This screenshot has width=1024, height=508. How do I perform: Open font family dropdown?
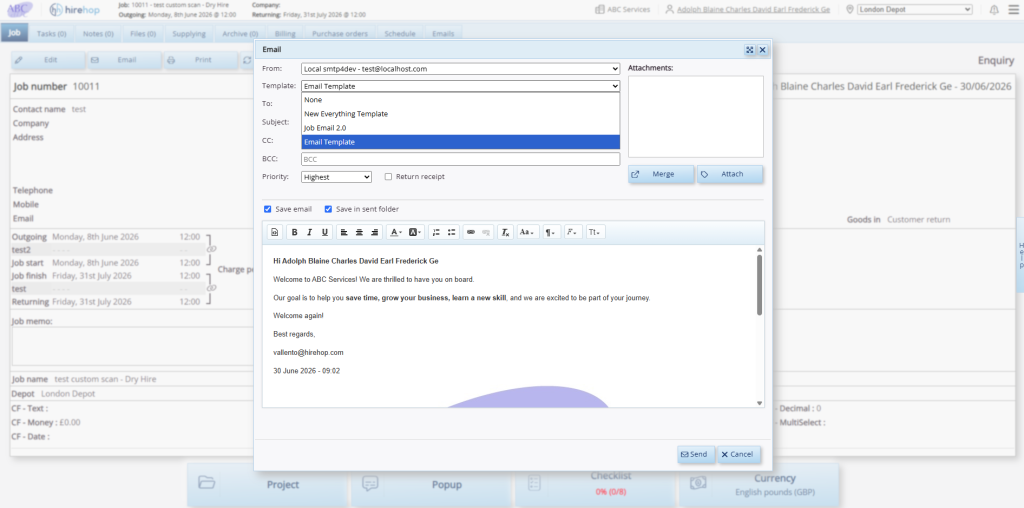pos(573,232)
